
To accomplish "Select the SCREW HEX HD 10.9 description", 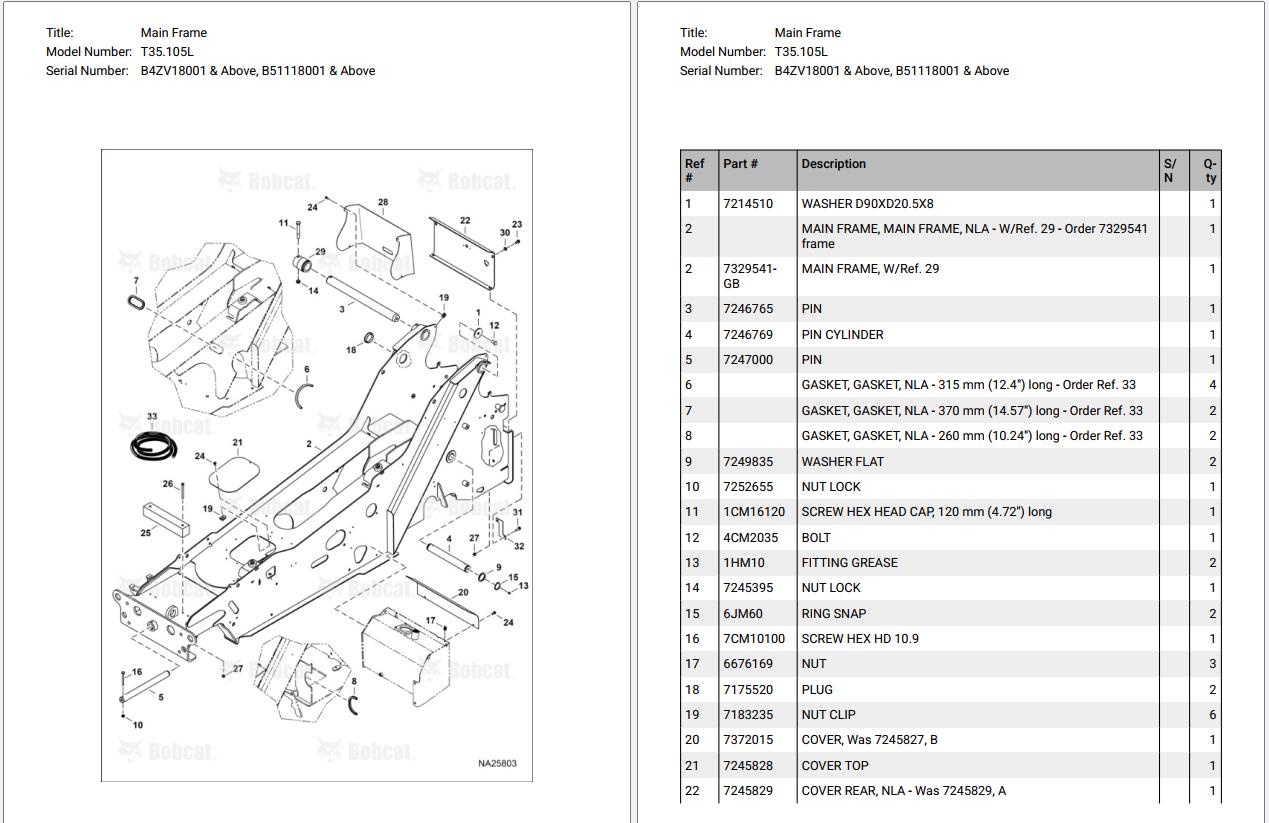I will click(x=860, y=639).
